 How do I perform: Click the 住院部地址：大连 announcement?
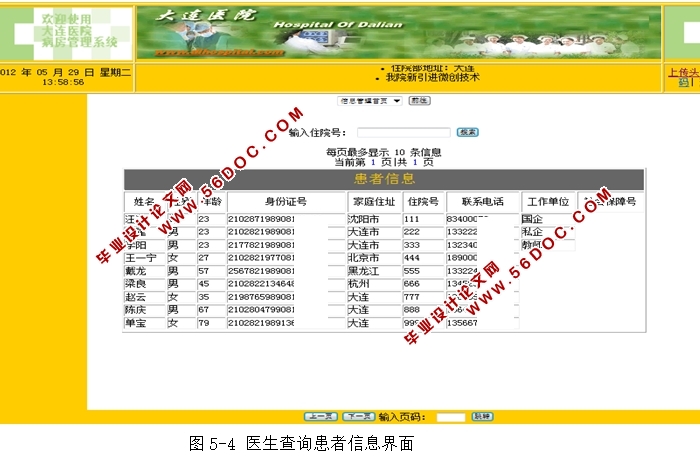click(x=432, y=68)
